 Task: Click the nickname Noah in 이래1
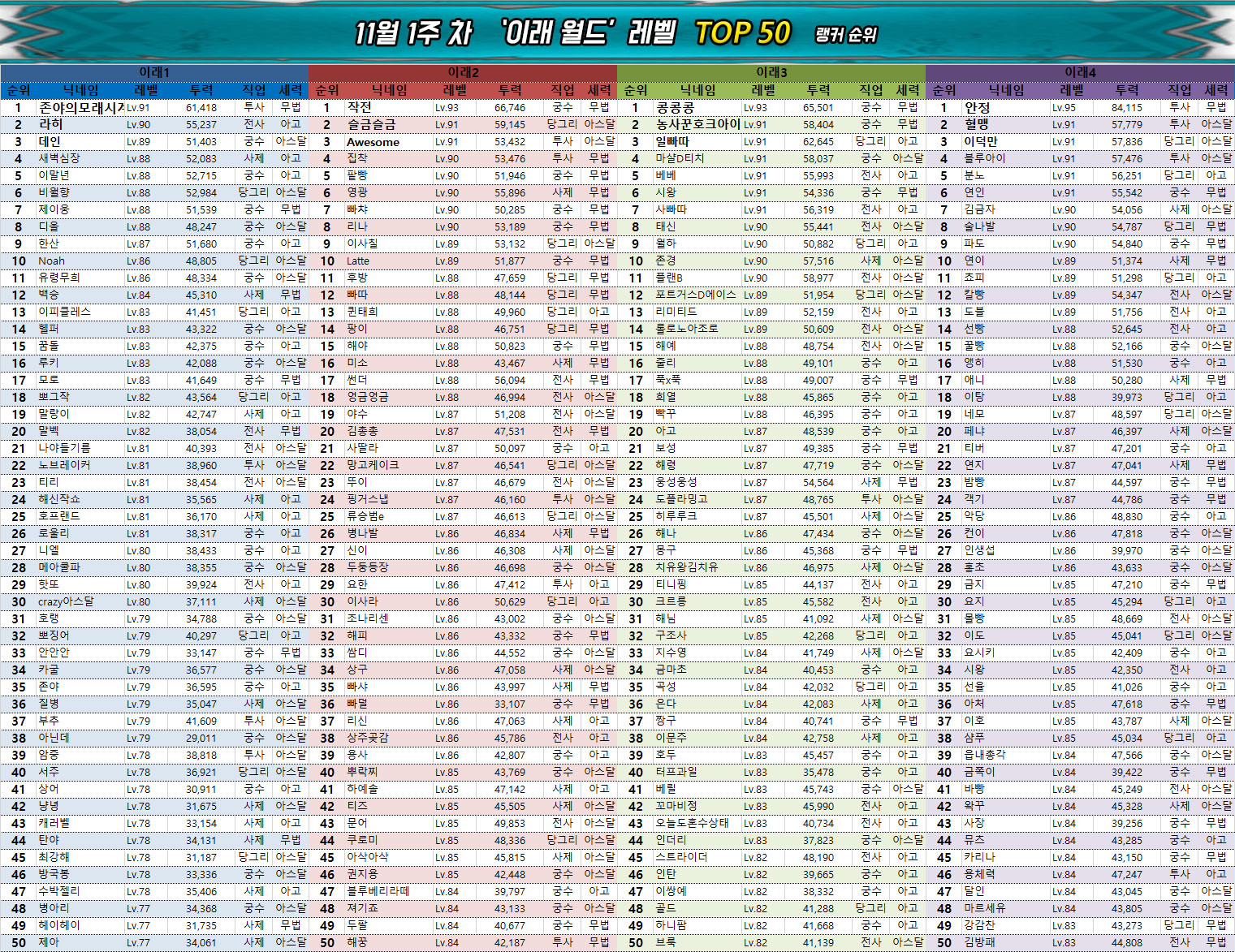coord(51,261)
